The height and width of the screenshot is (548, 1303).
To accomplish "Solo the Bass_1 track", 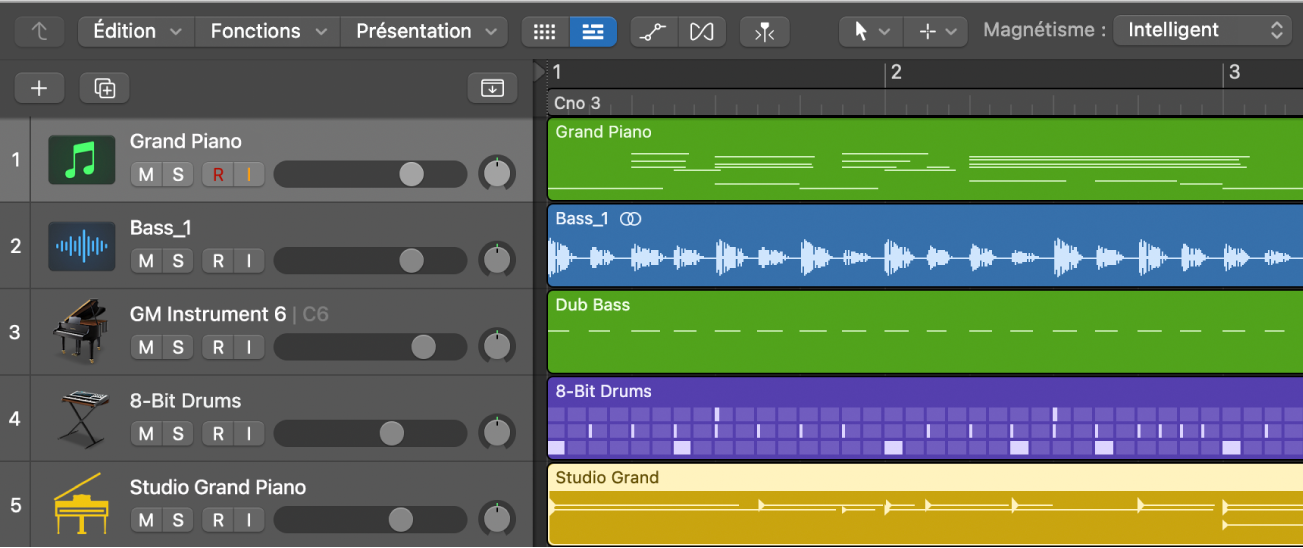I will (178, 261).
